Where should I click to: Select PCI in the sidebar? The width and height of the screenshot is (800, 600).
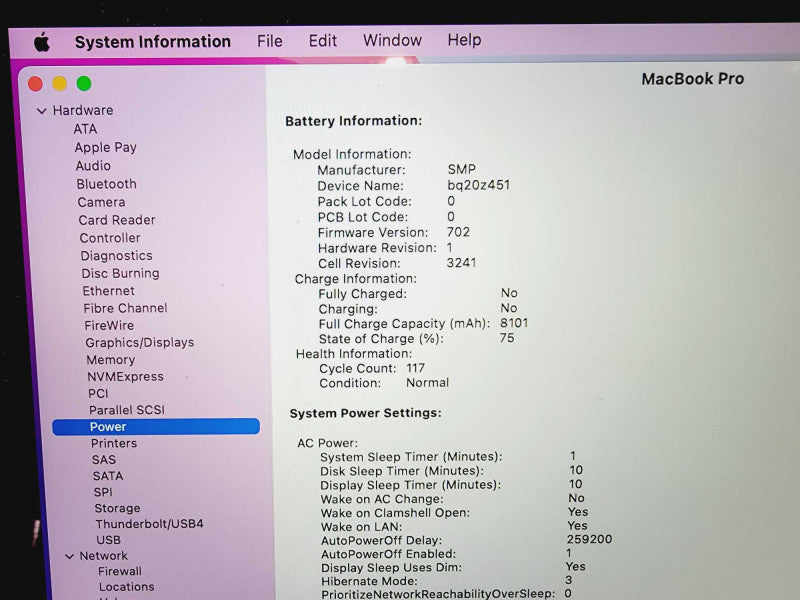click(x=98, y=393)
